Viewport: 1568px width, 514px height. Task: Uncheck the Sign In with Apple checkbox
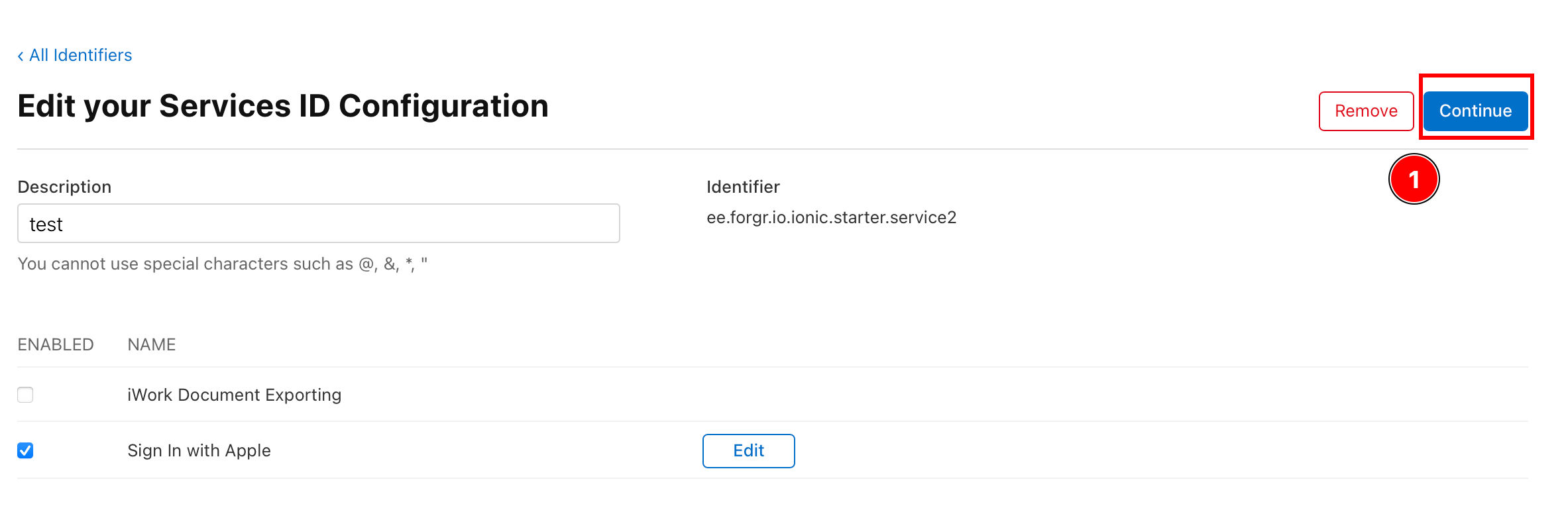coord(25,450)
